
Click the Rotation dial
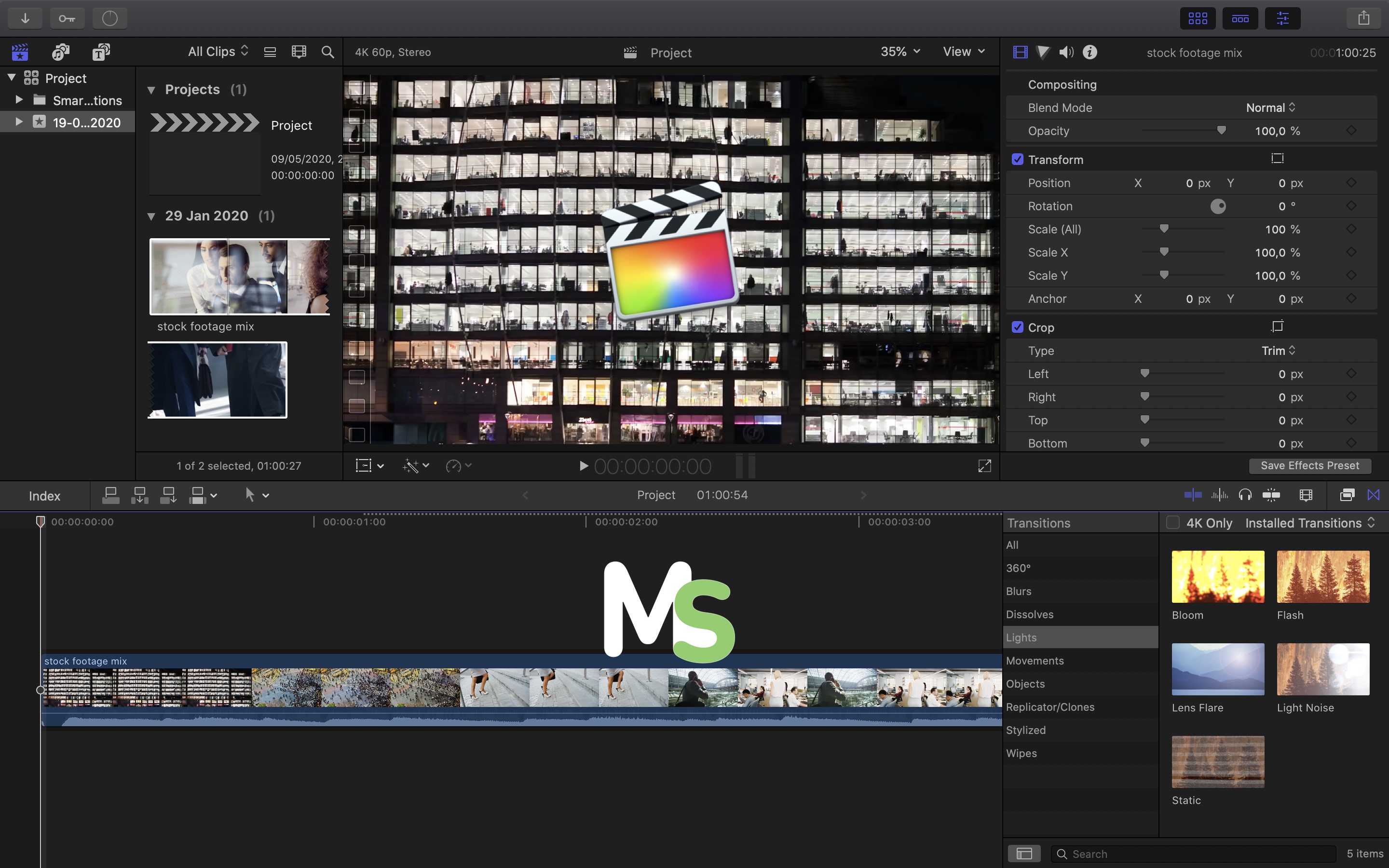click(1218, 206)
